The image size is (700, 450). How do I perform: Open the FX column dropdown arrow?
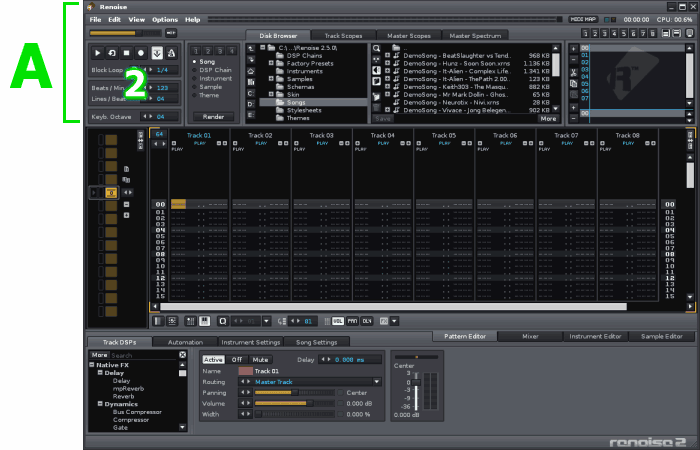pyautogui.click(x=395, y=321)
